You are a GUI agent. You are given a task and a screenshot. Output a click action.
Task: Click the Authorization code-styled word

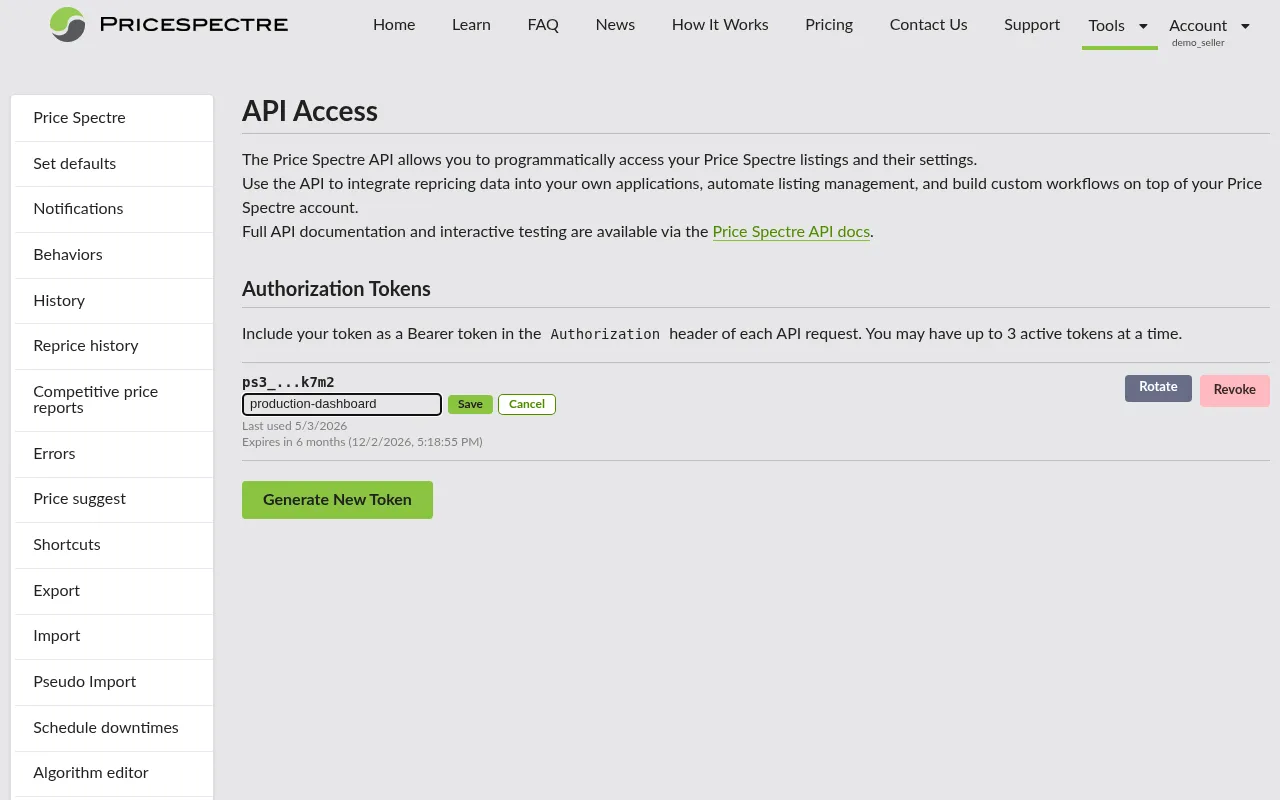tap(605, 334)
